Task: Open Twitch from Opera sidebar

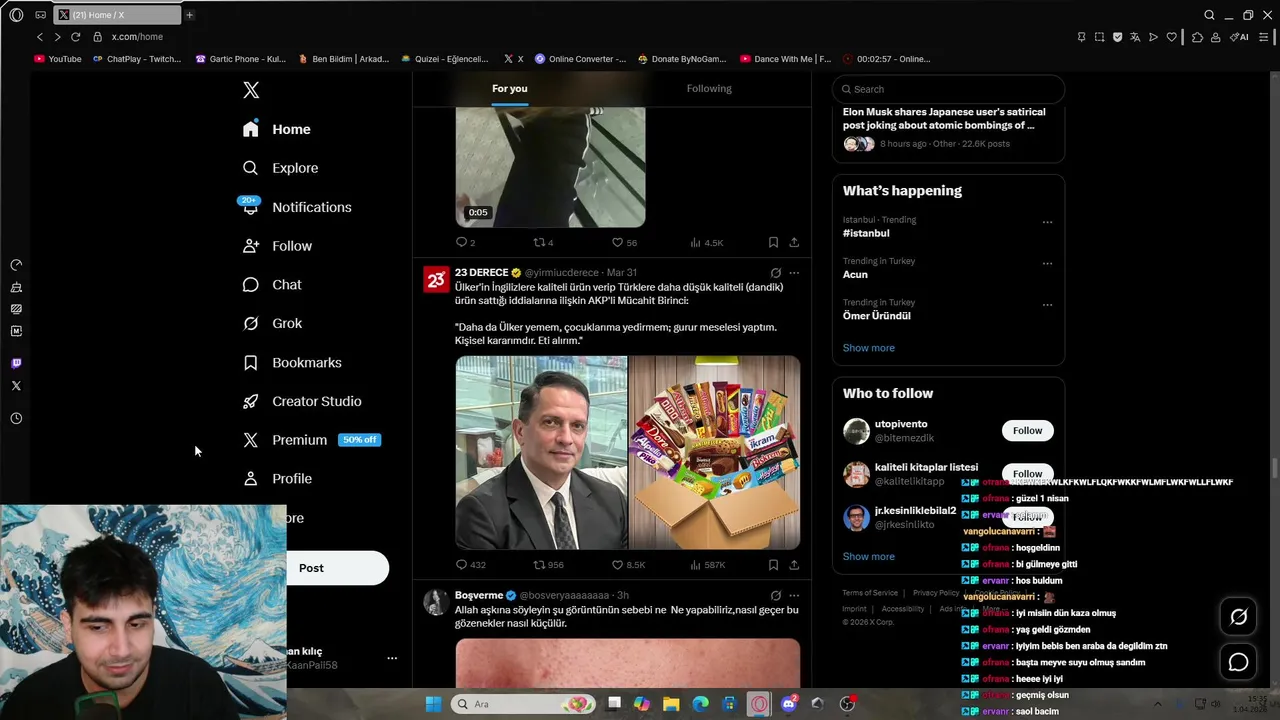Action: [x=16, y=363]
